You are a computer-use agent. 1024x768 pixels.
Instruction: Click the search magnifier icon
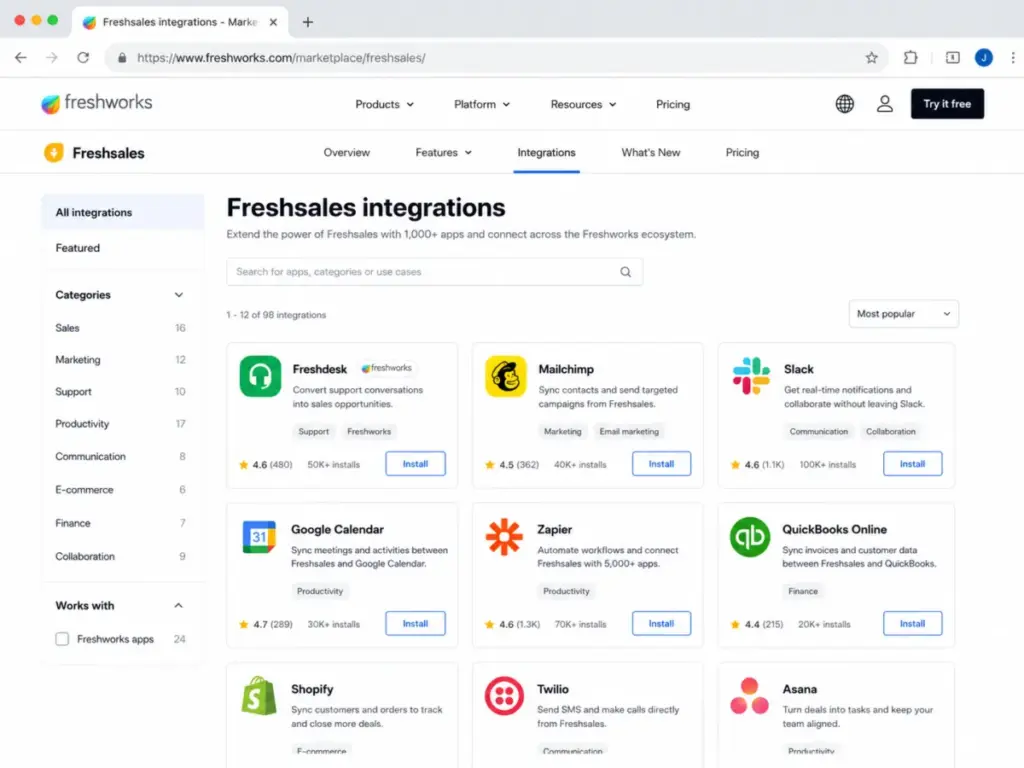pos(625,272)
